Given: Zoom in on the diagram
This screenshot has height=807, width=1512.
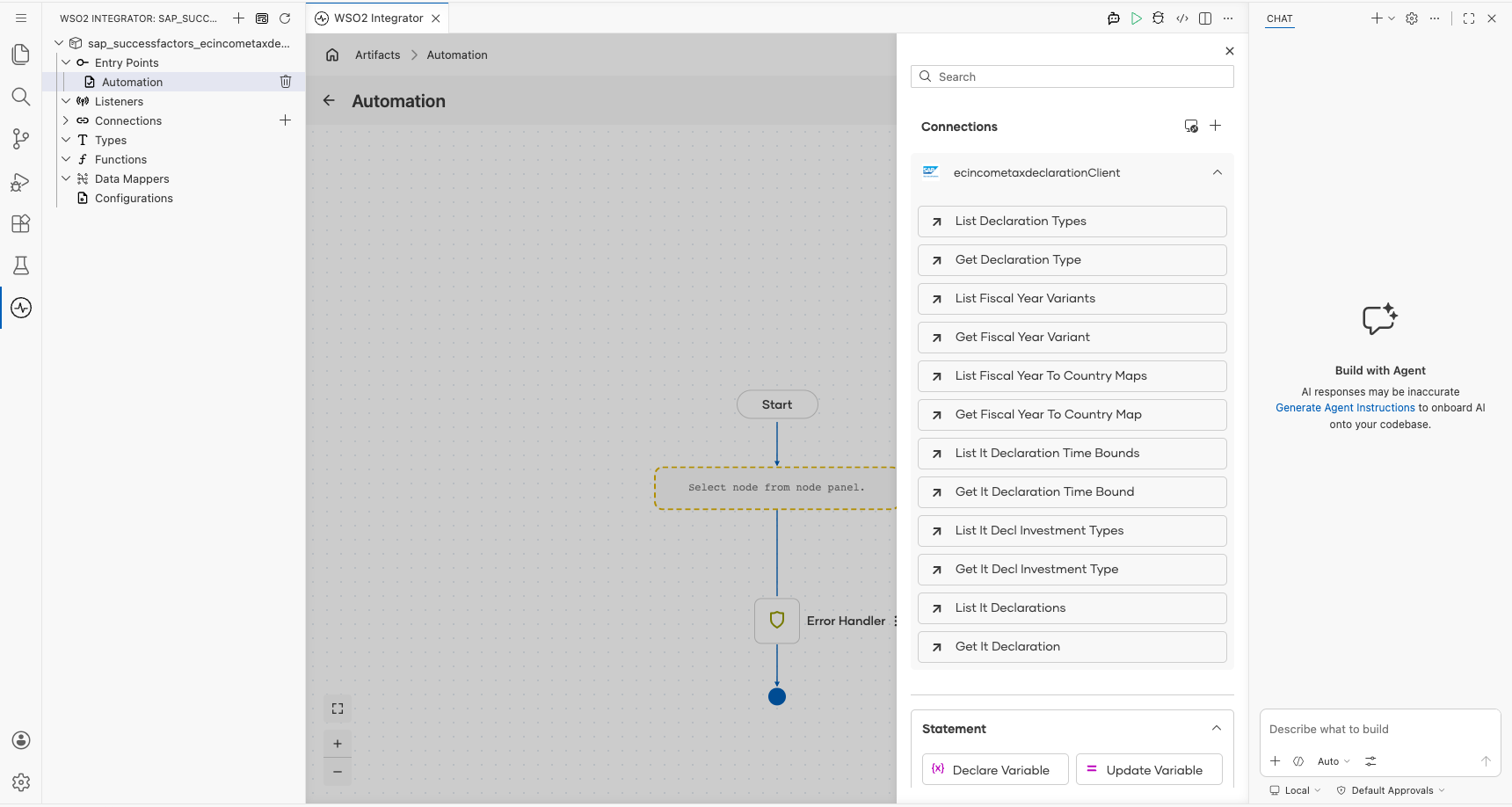Looking at the screenshot, I should pos(338,744).
